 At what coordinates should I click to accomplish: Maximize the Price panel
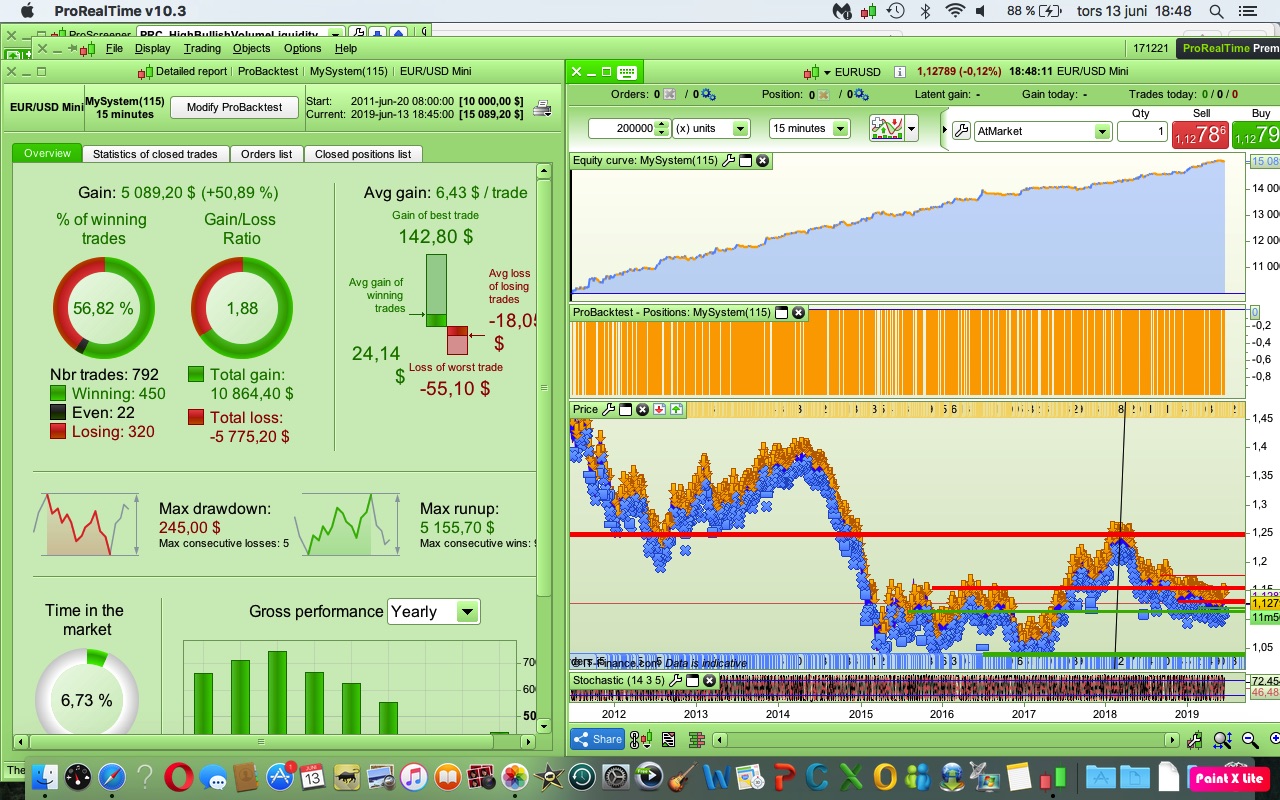625,409
